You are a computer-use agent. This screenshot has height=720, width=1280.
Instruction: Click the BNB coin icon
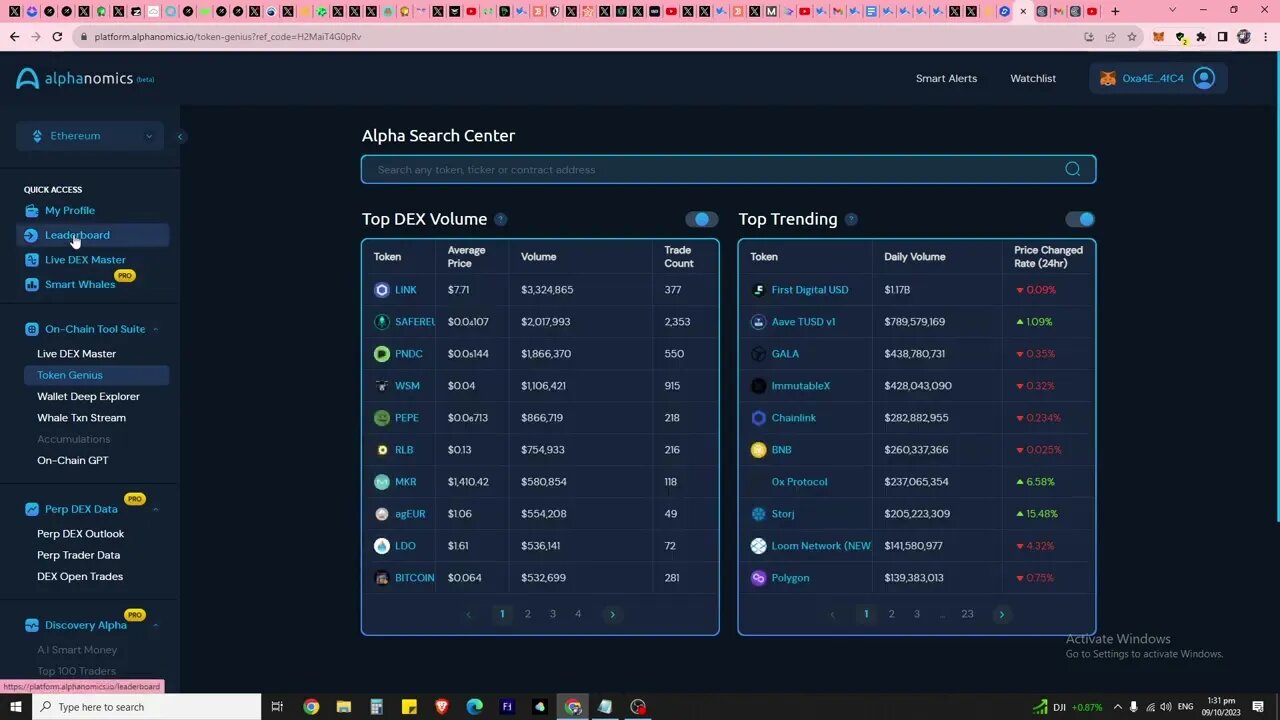[x=758, y=450]
